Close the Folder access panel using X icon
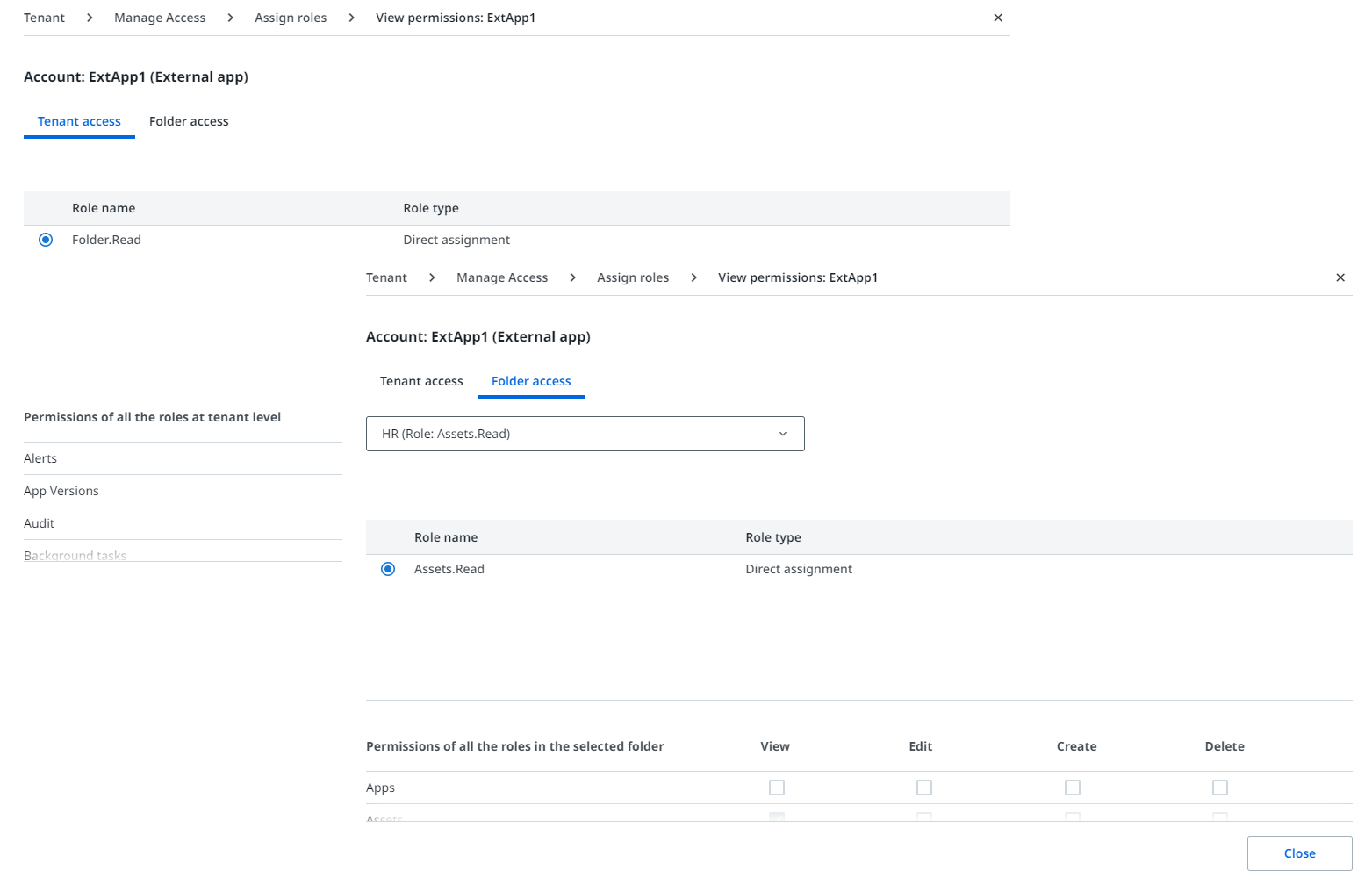 (1340, 277)
